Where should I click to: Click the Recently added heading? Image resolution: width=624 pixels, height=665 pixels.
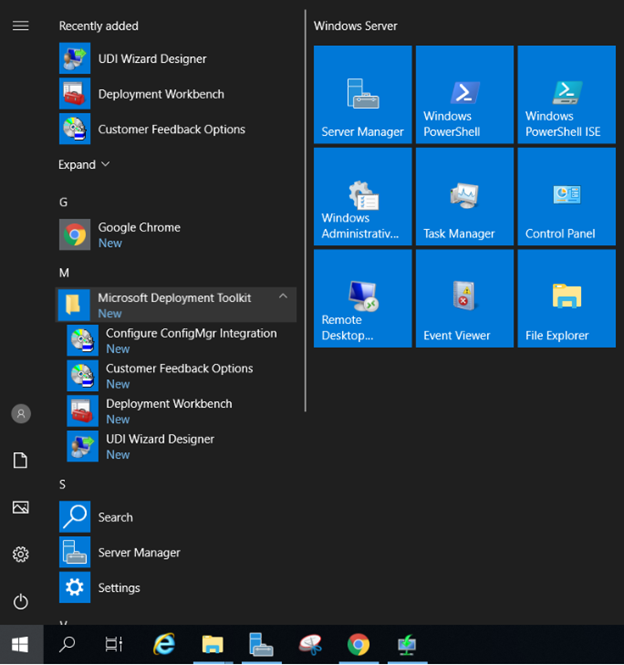click(x=98, y=26)
